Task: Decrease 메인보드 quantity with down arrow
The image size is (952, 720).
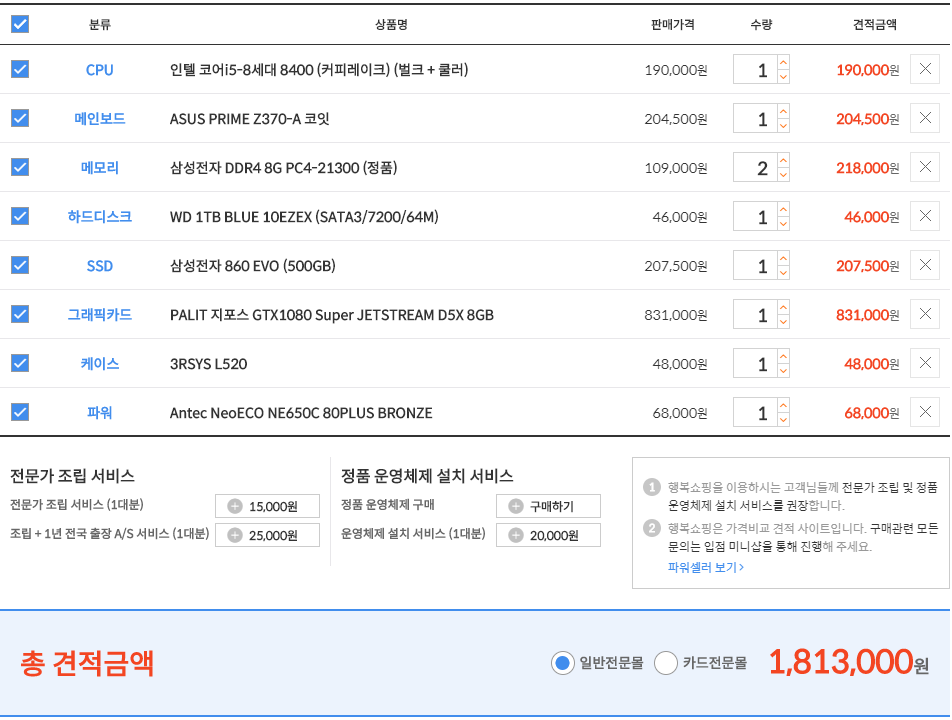Action: [x=783, y=125]
